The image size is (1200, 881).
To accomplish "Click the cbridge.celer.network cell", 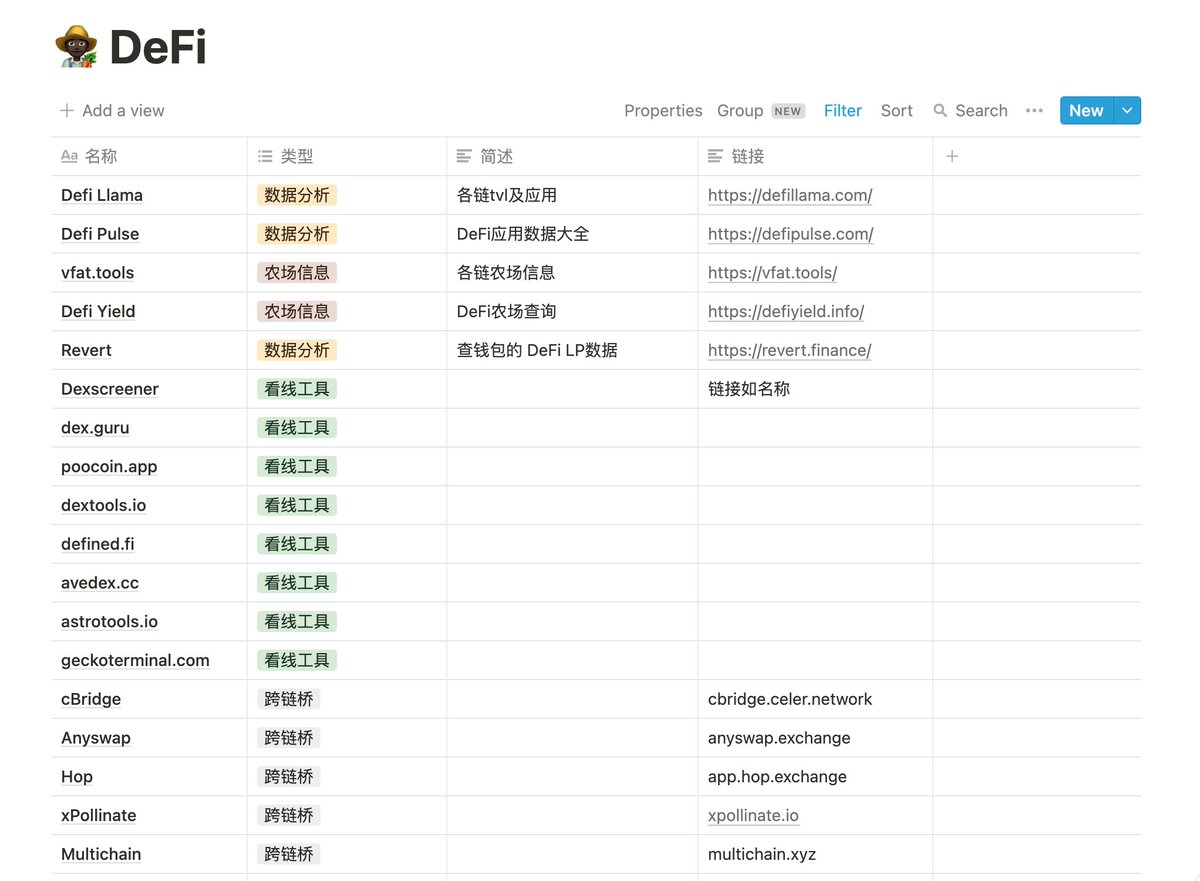I will tap(815, 700).
